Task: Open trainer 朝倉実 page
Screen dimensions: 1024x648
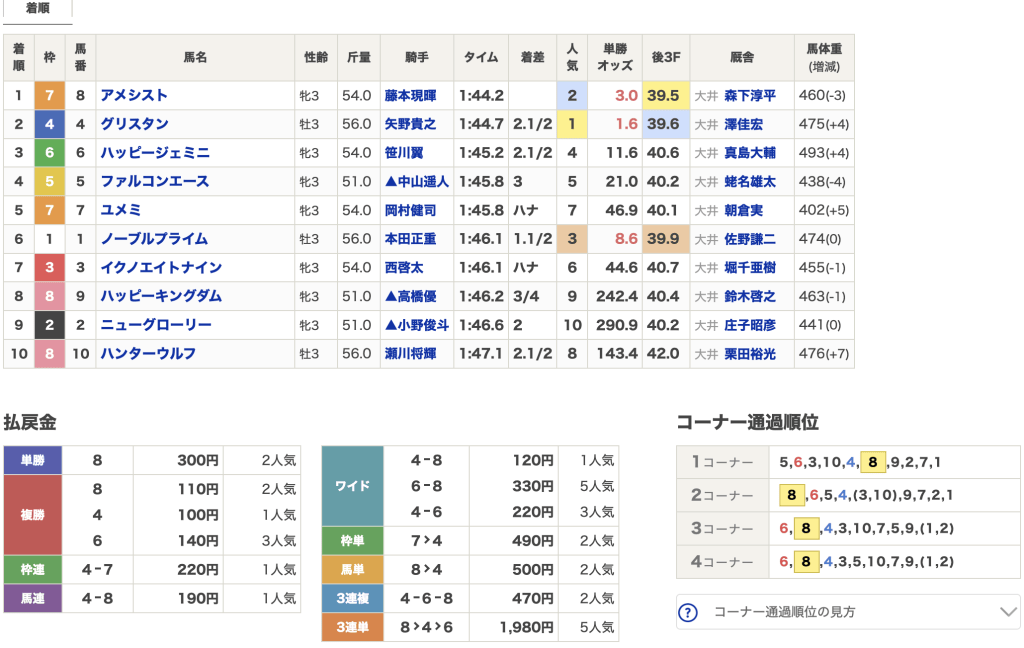Action: coord(743,210)
